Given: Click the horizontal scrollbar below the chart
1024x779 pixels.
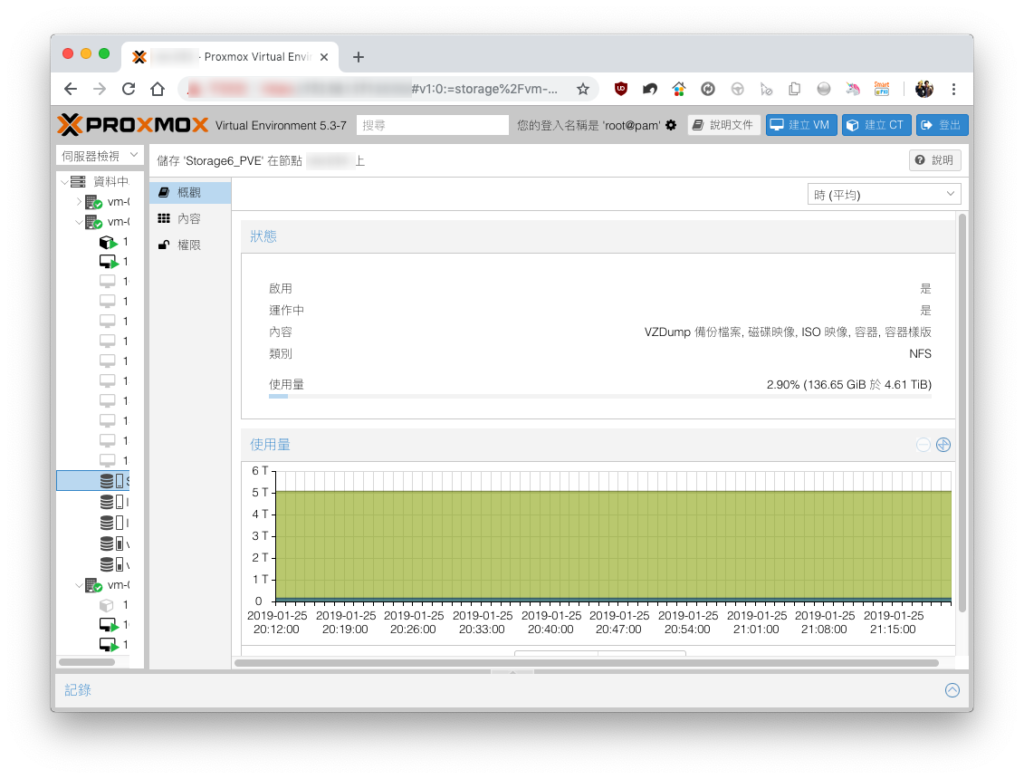Looking at the screenshot, I should click(586, 663).
